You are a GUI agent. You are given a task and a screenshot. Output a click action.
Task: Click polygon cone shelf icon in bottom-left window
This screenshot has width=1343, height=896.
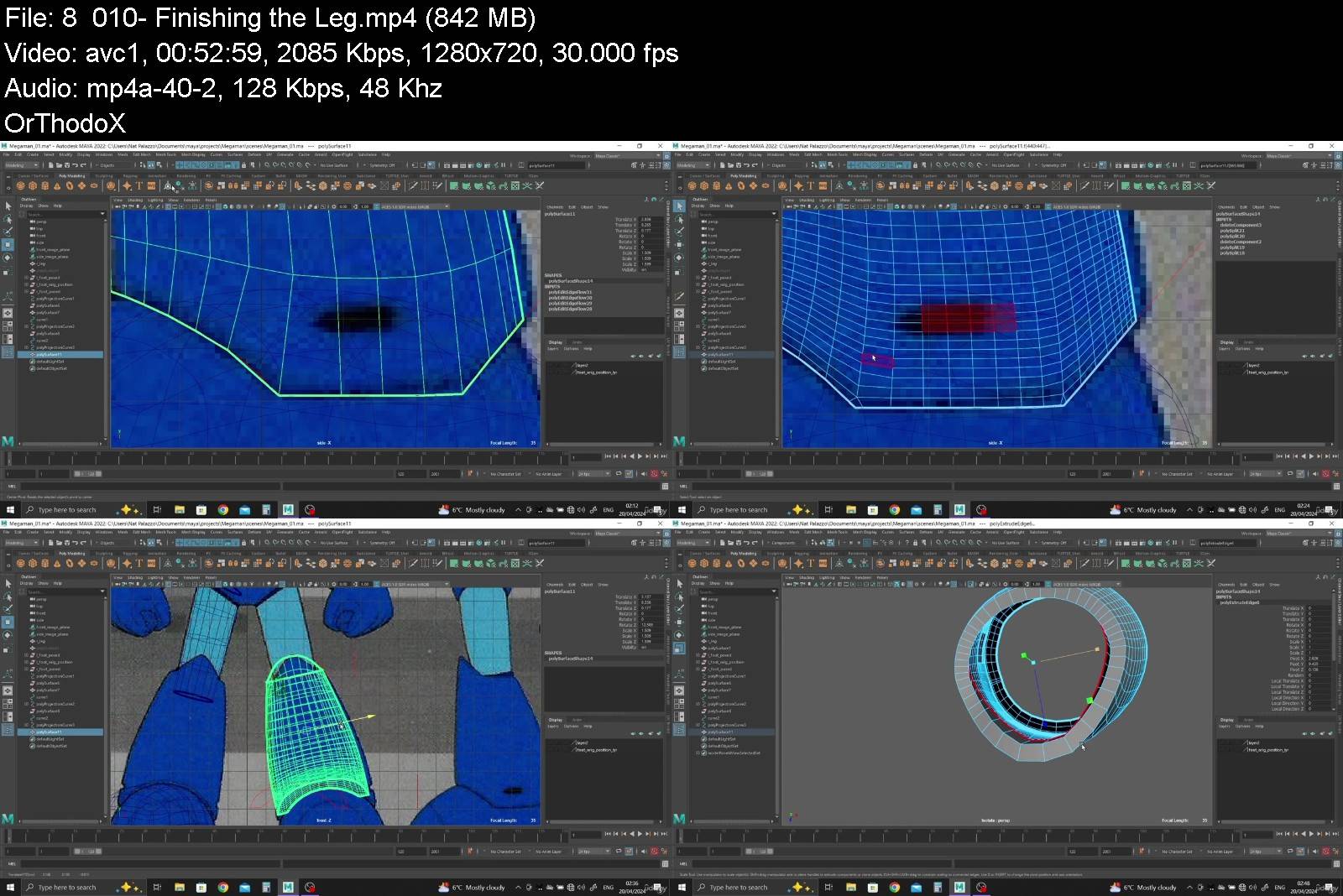(x=57, y=564)
